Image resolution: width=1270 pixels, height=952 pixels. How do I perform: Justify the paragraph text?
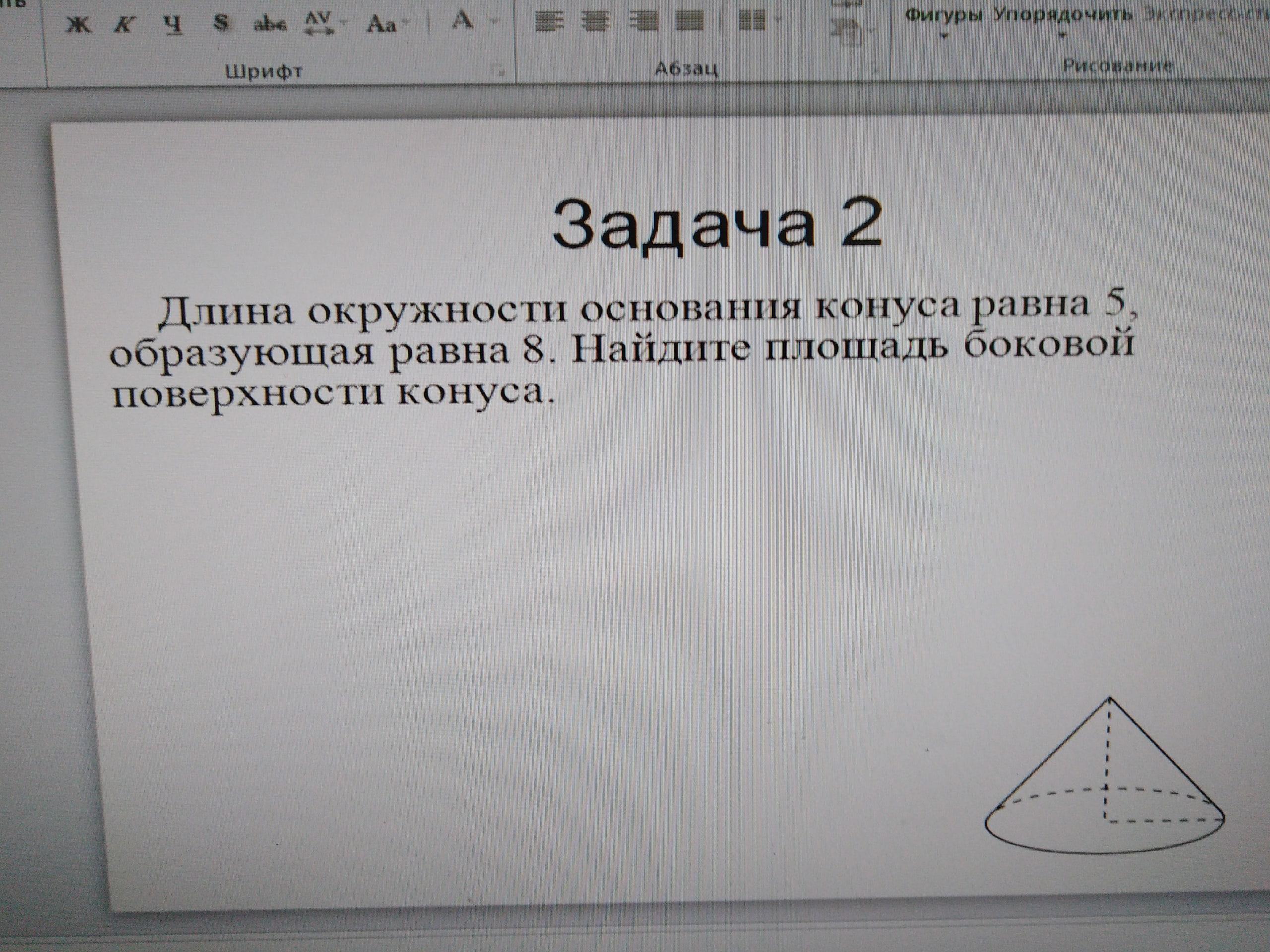[689, 22]
